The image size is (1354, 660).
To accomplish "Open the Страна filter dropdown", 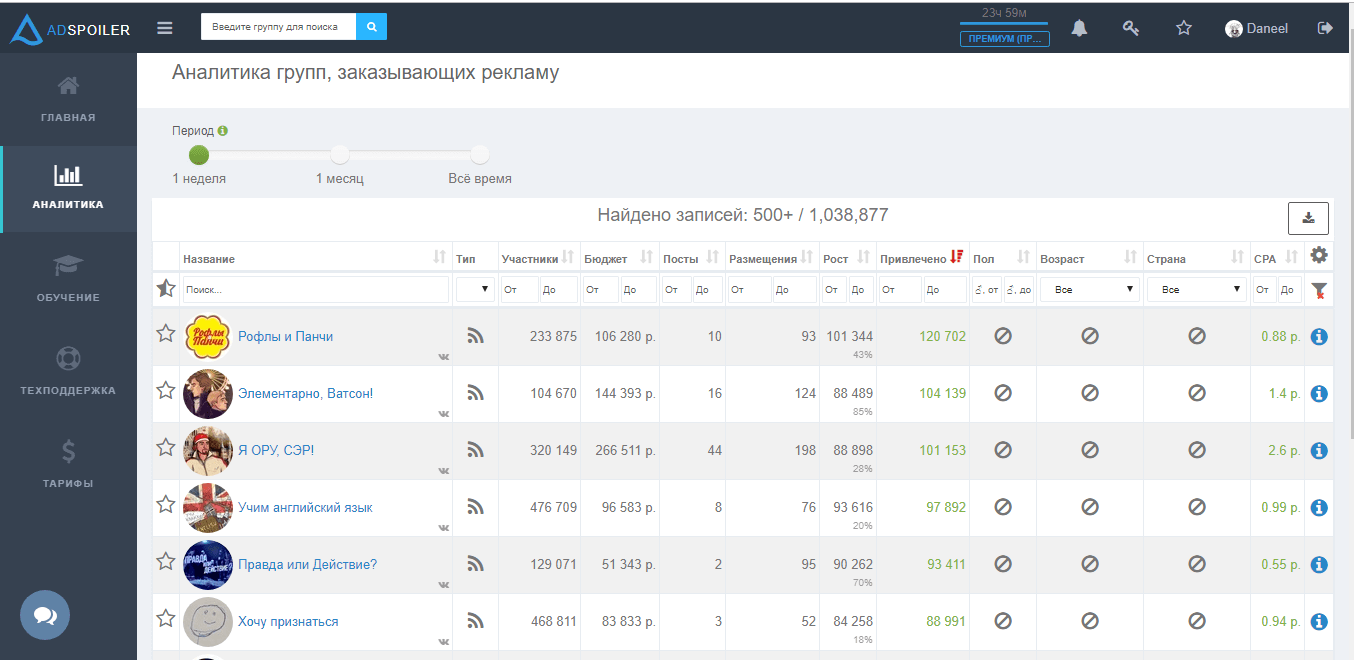I will (x=1196, y=290).
